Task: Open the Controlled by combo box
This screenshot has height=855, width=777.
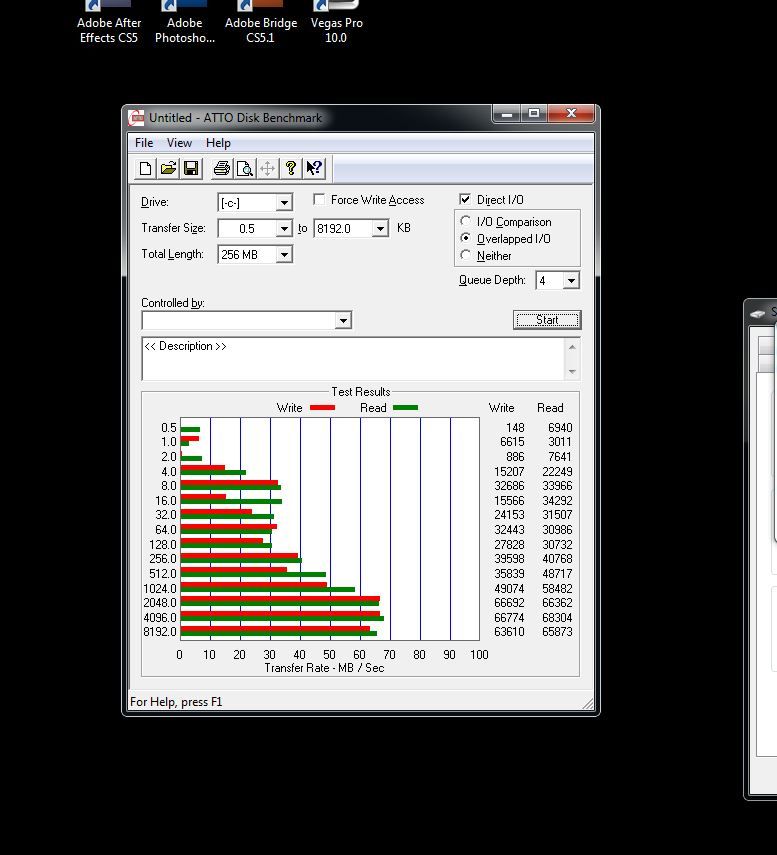Action: click(x=343, y=320)
